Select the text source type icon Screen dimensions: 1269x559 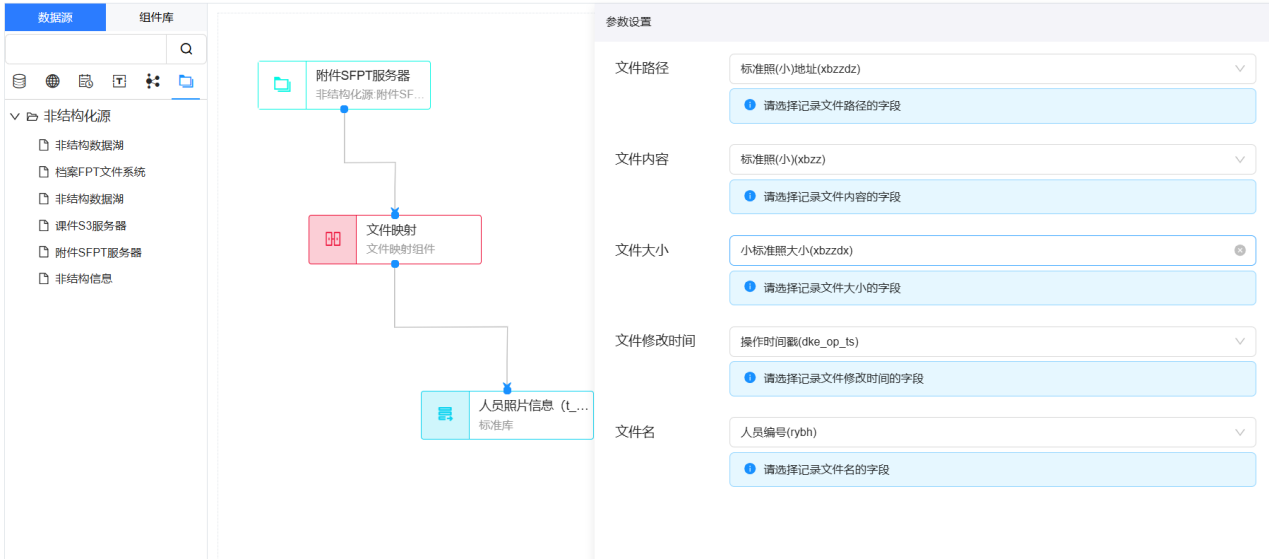click(119, 81)
